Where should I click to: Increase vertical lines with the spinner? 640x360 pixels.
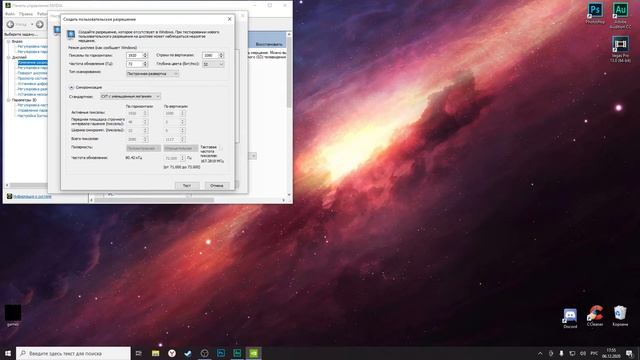click(221, 53)
